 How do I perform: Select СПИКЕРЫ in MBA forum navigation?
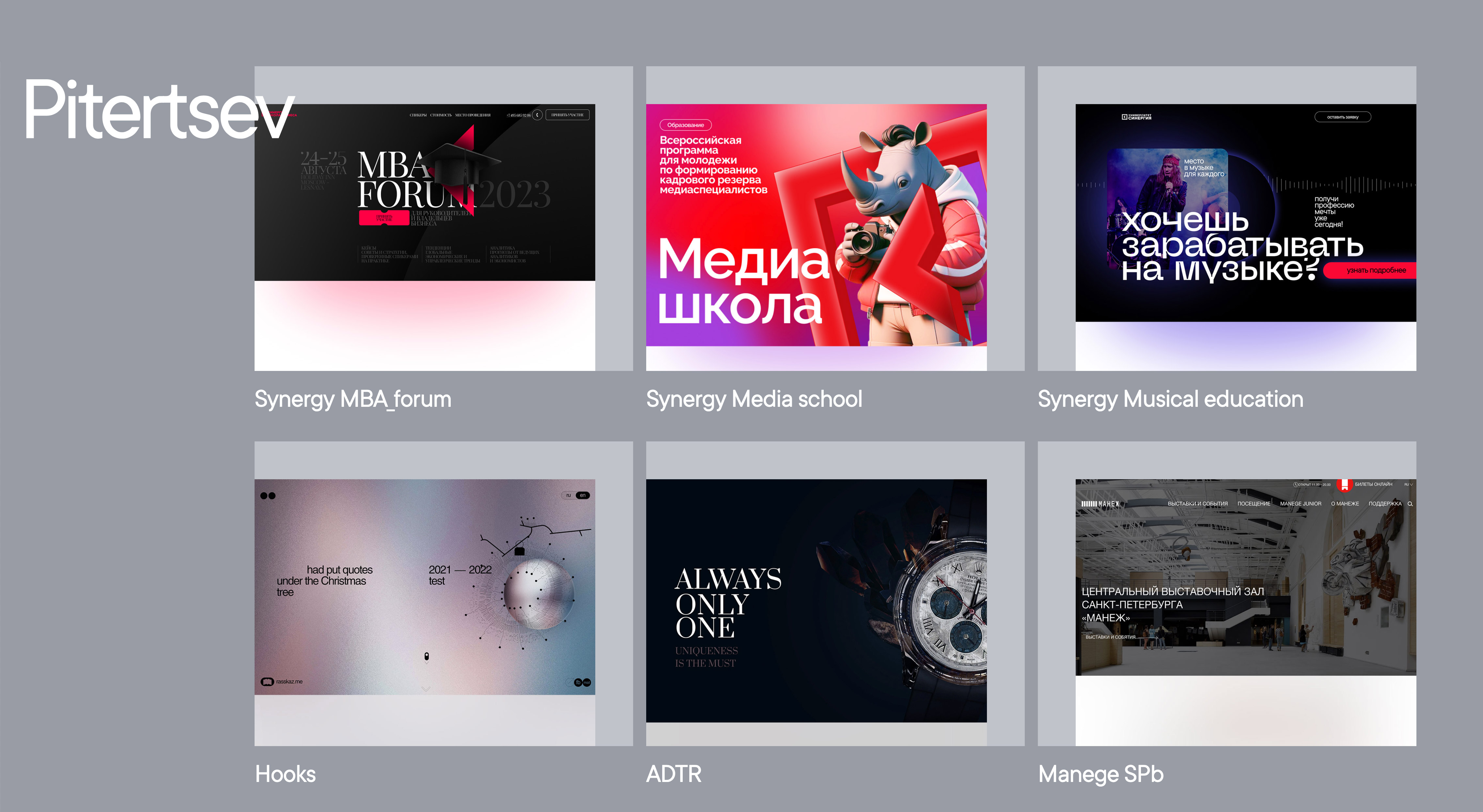[418, 115]
